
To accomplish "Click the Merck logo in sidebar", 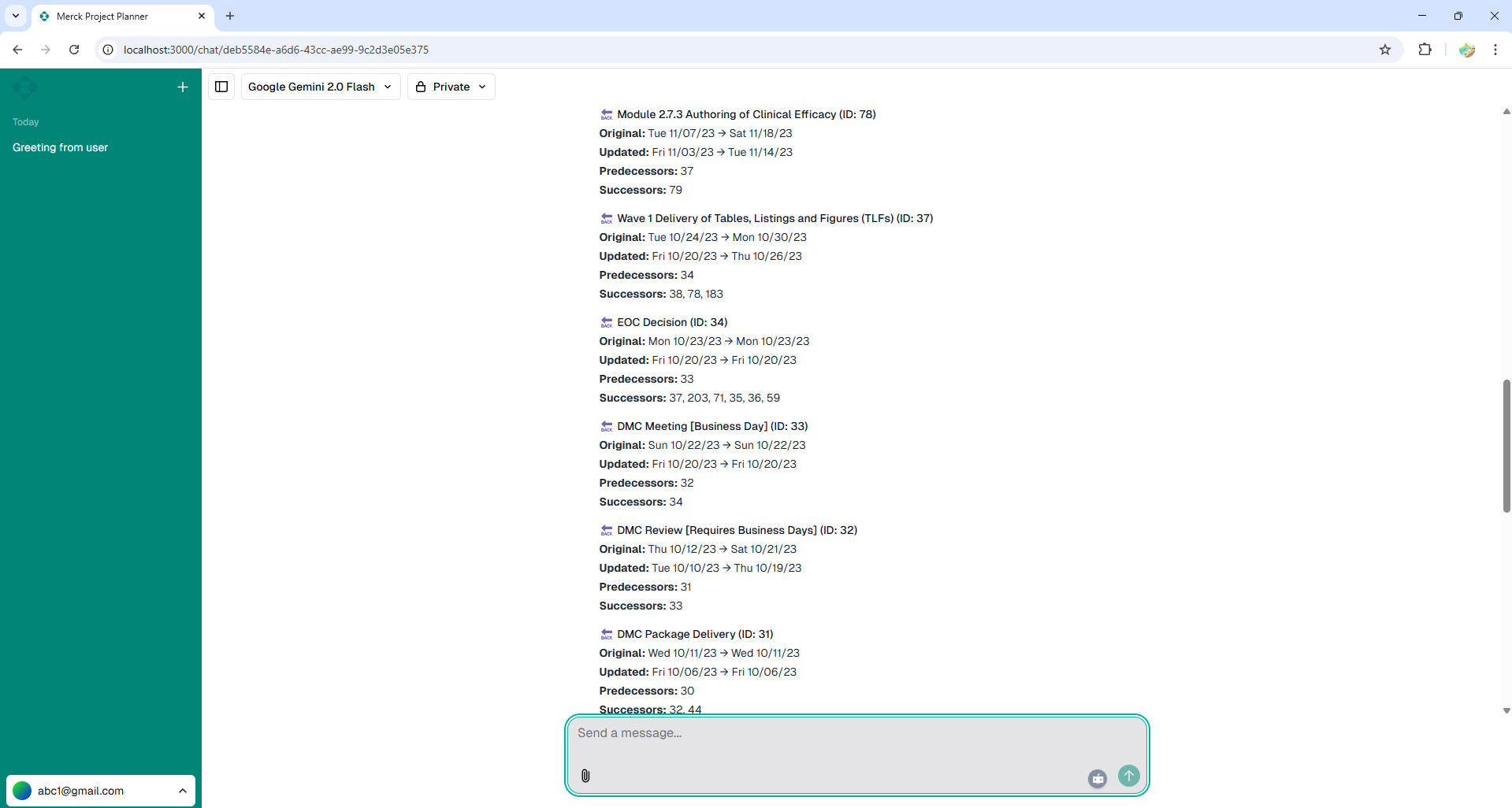I will point(25,87).
